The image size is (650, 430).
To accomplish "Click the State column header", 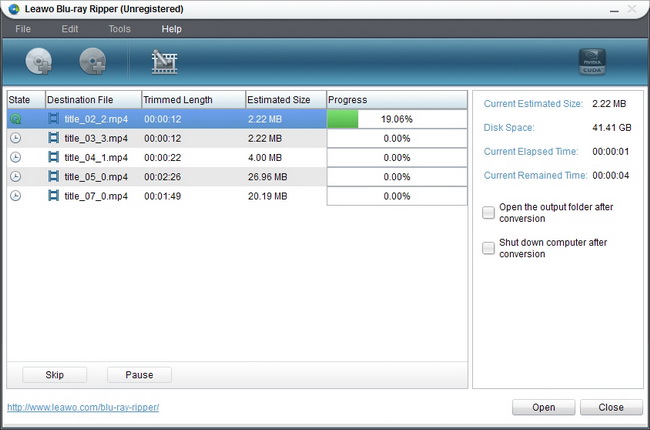I will [x=26, y=100].
